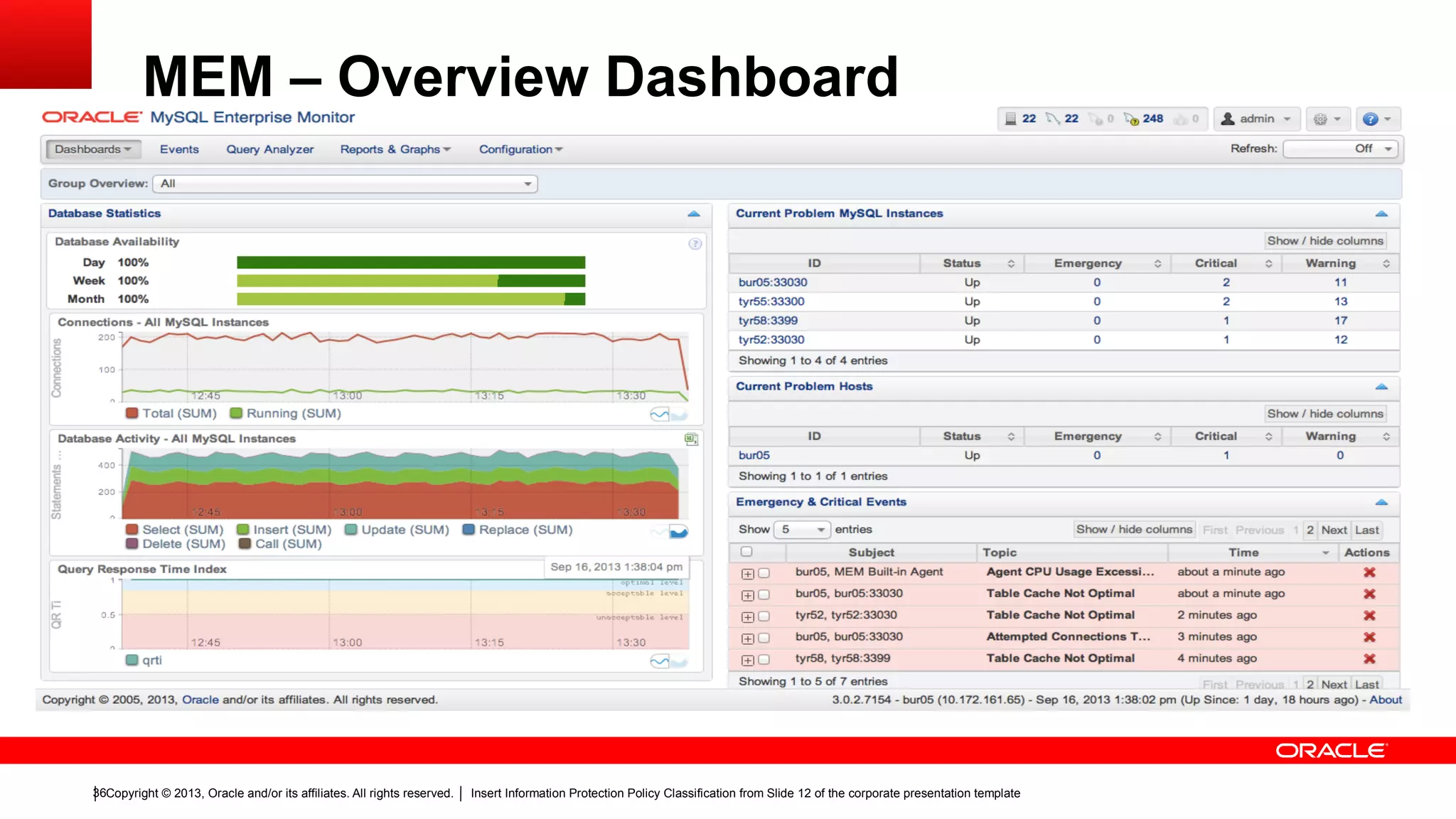Check the tyr52, tyr52:33030 row checkbox
Screen dimensions: 1456x819
click(x=764, y=616)
